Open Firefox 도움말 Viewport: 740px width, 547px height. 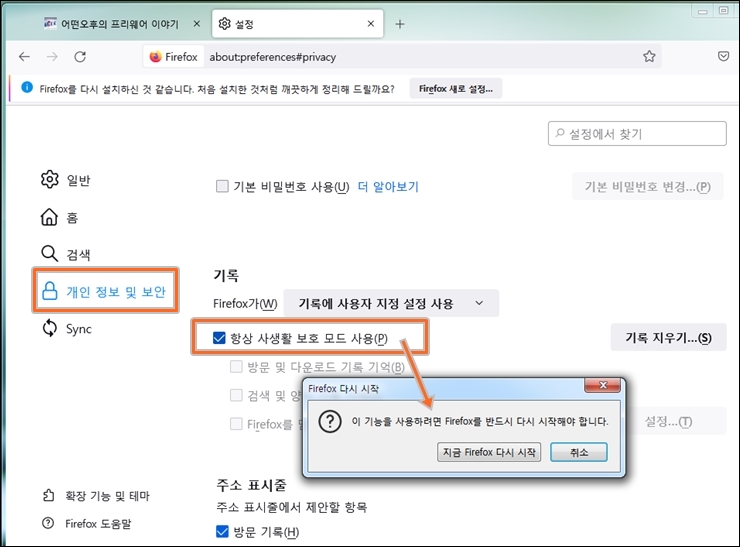tap(87, 523)
